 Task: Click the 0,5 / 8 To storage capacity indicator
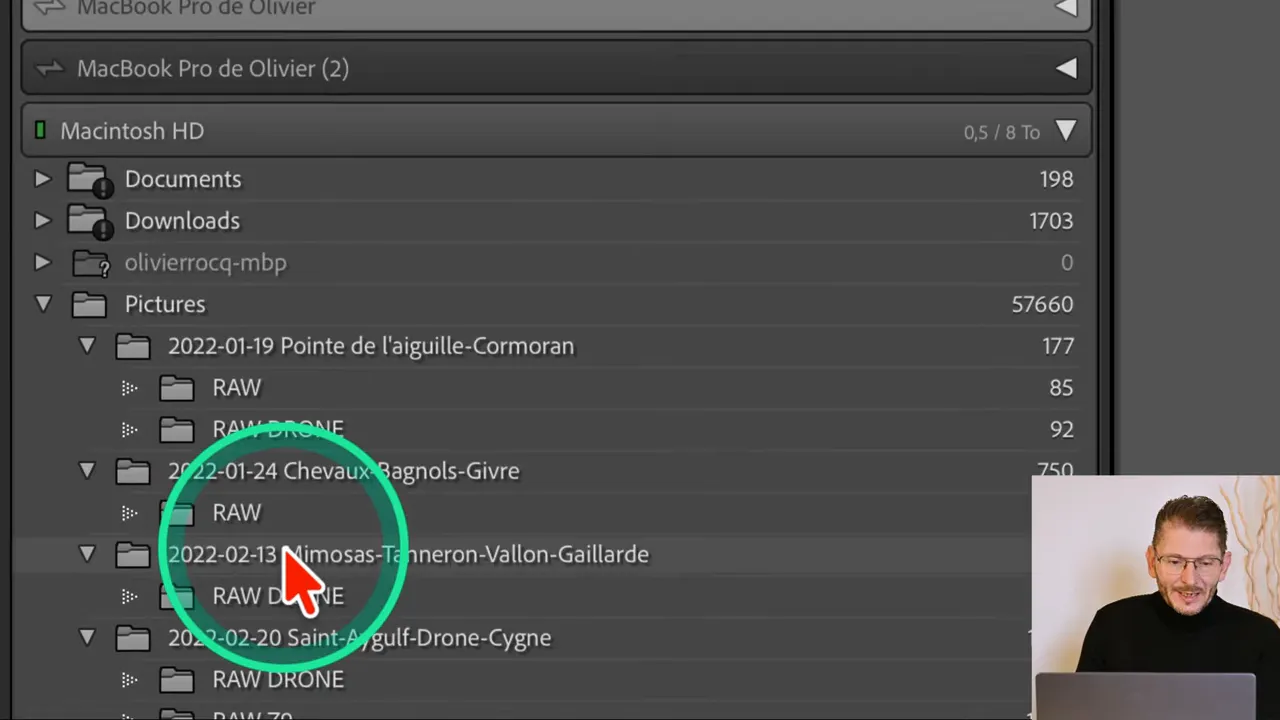click(998, 131)
